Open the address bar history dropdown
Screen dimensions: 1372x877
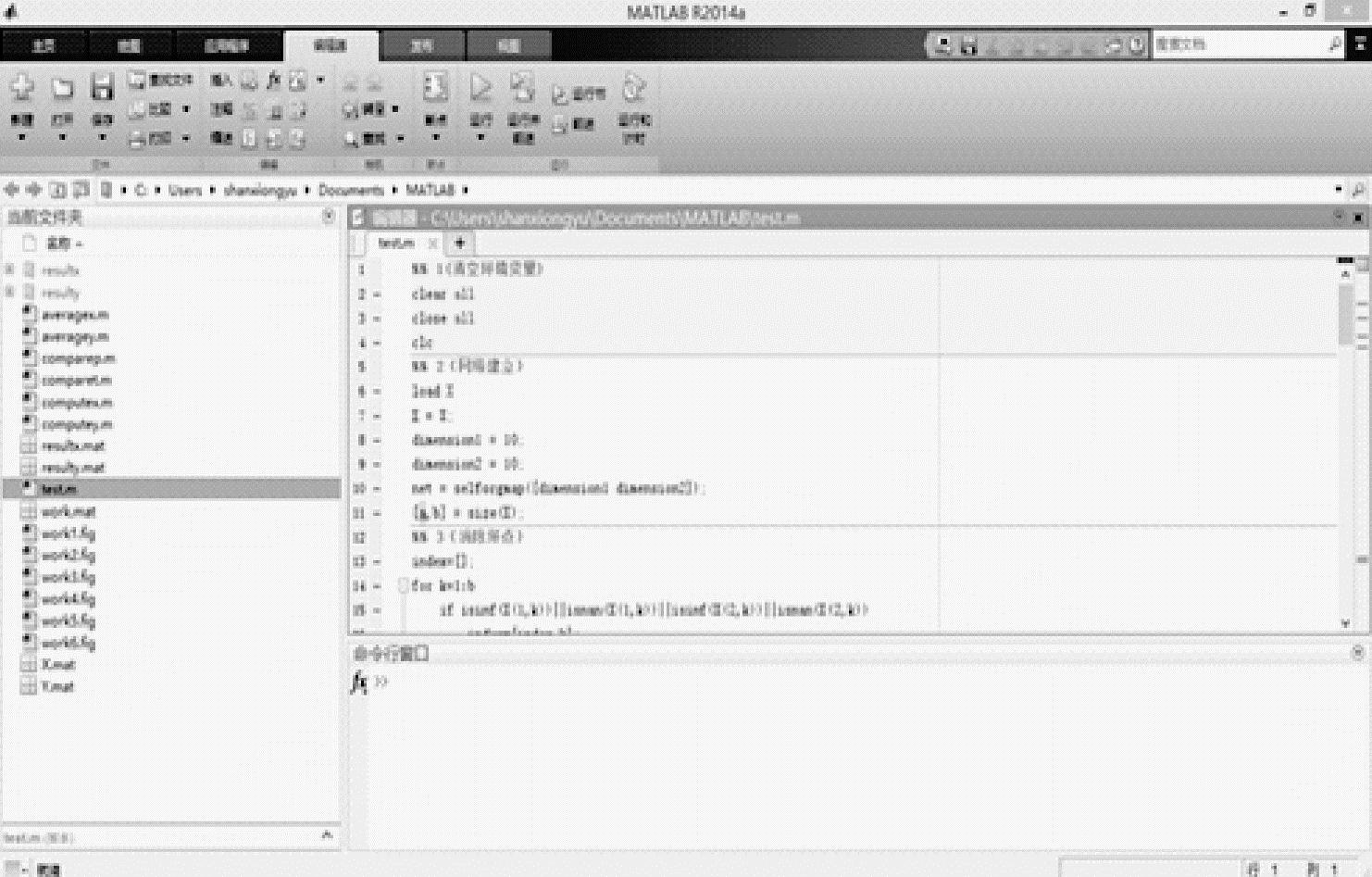1339,190
